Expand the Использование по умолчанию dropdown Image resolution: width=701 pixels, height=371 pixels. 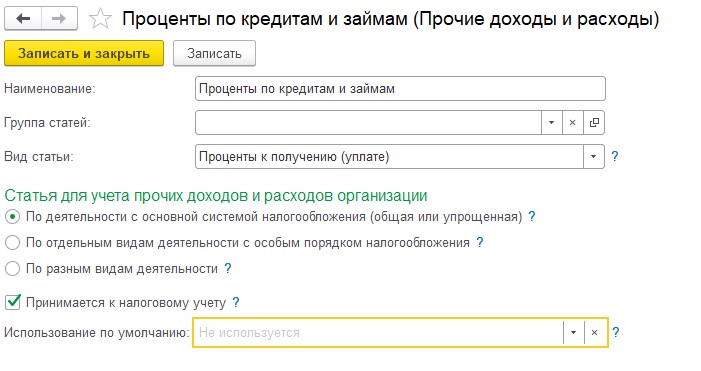tap(573, 333)
